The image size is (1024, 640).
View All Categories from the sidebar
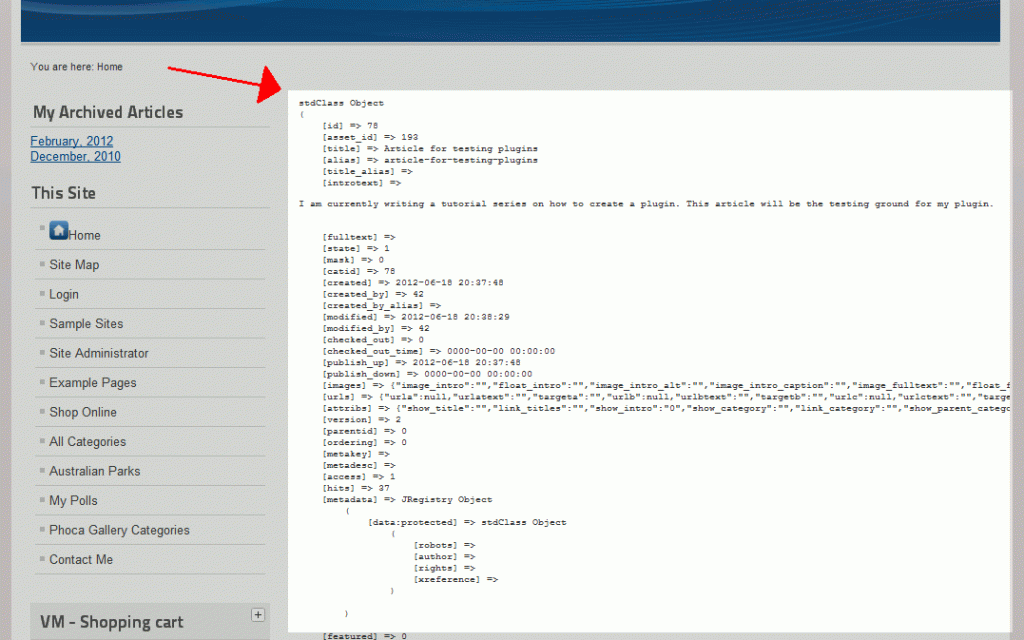click(x=88, y=442)
